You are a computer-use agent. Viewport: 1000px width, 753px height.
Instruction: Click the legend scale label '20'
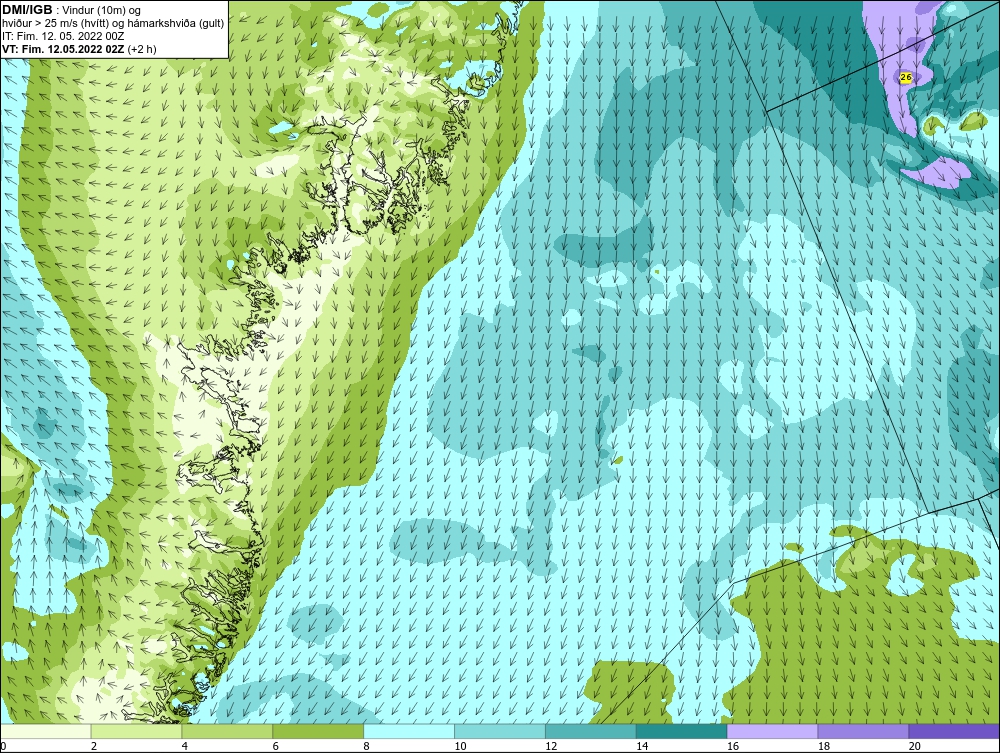(915, 746)
